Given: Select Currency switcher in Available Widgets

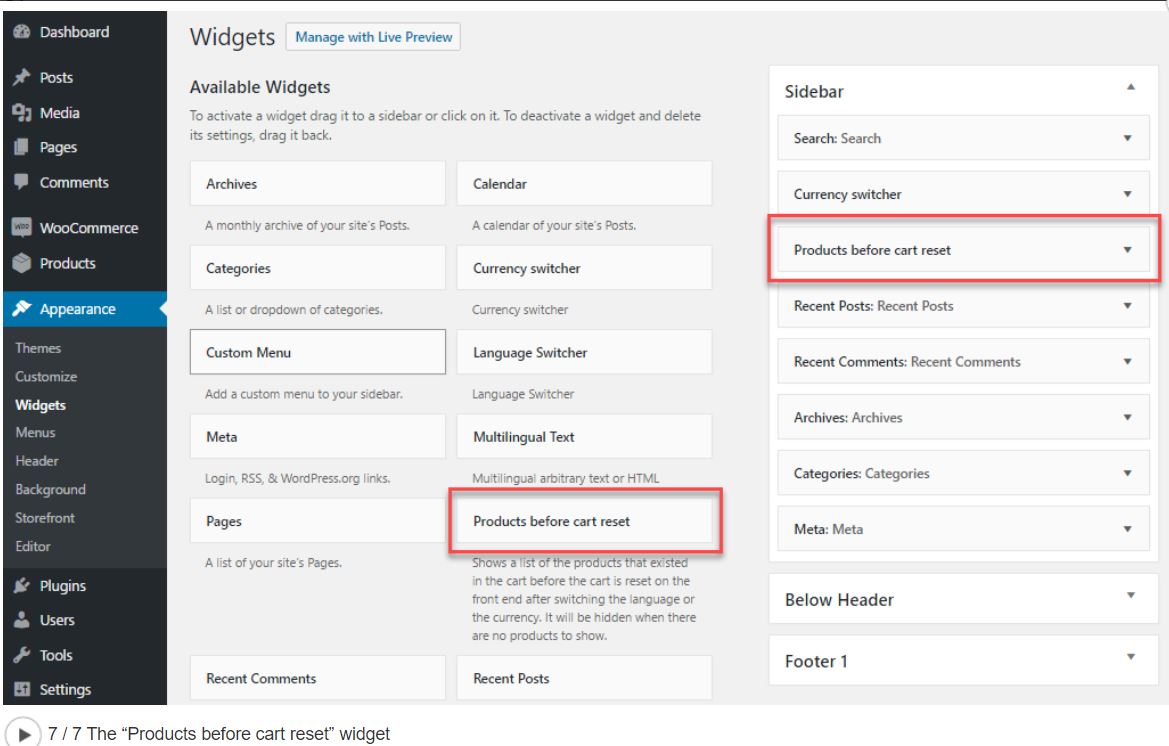Looking at the screenshot, I should click(584, 268).
